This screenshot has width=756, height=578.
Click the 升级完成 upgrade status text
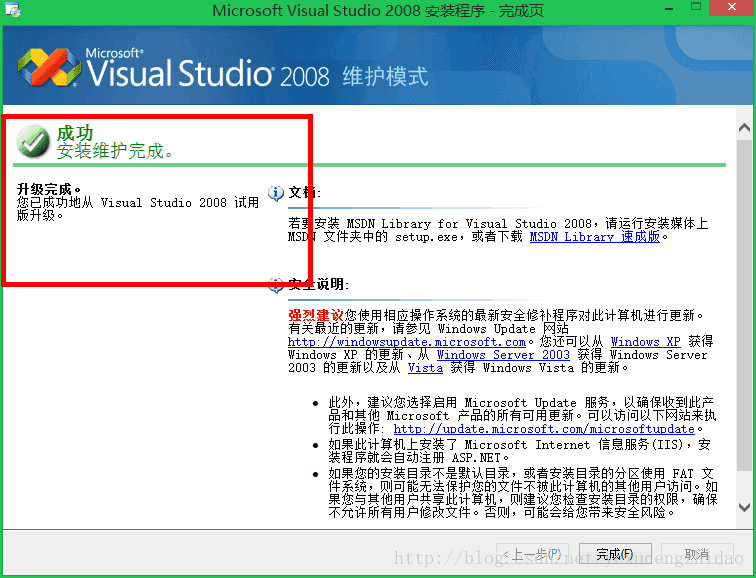tap(49, 189)
